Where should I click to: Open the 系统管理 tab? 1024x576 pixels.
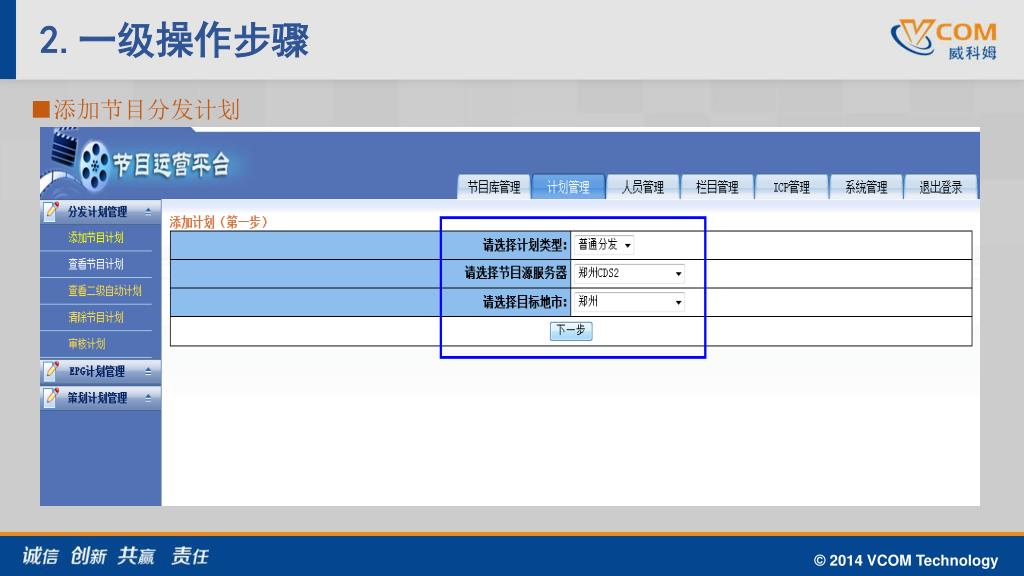(x=866, y=187)
